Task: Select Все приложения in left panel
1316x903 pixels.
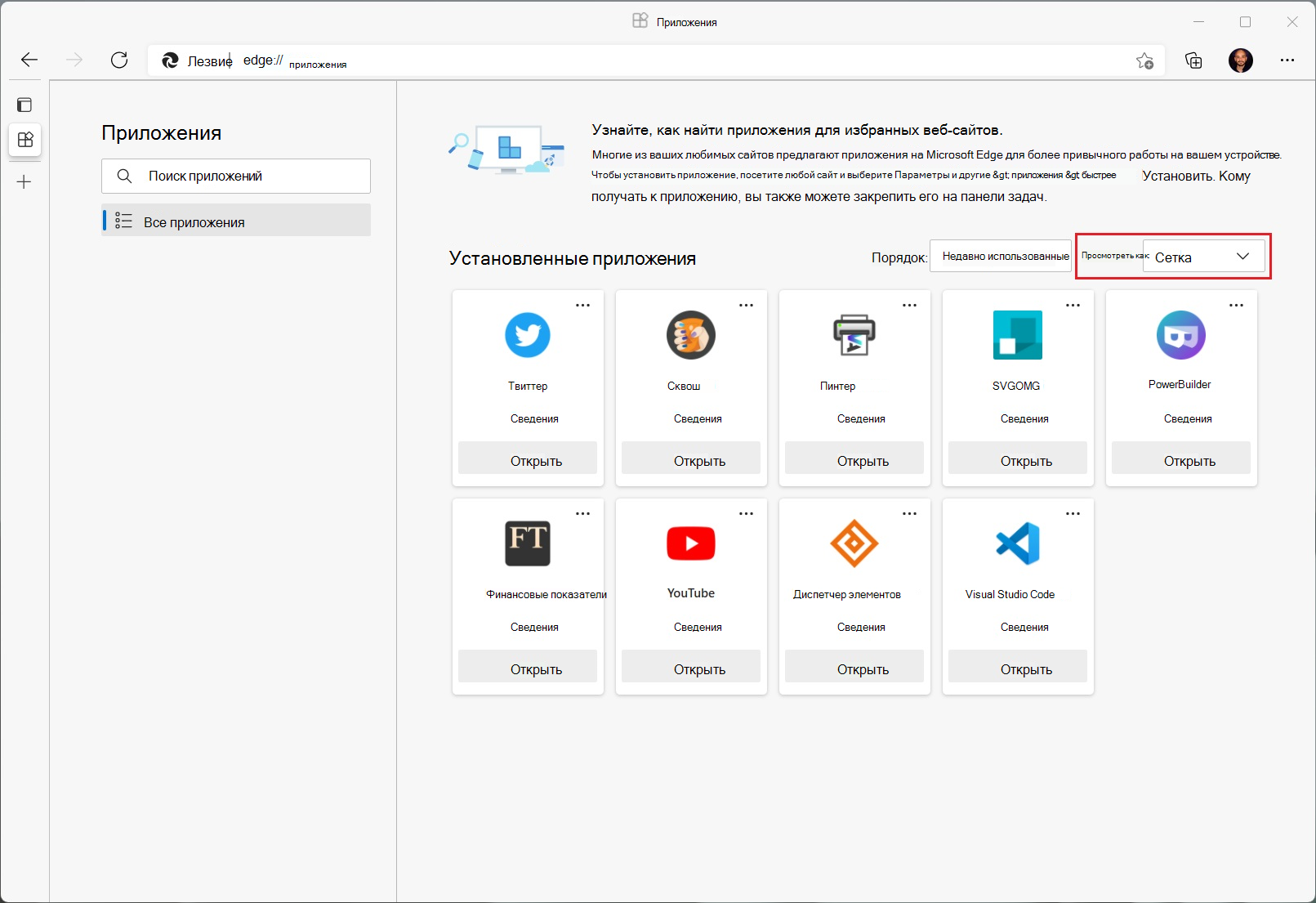Action: pos(236,221)
